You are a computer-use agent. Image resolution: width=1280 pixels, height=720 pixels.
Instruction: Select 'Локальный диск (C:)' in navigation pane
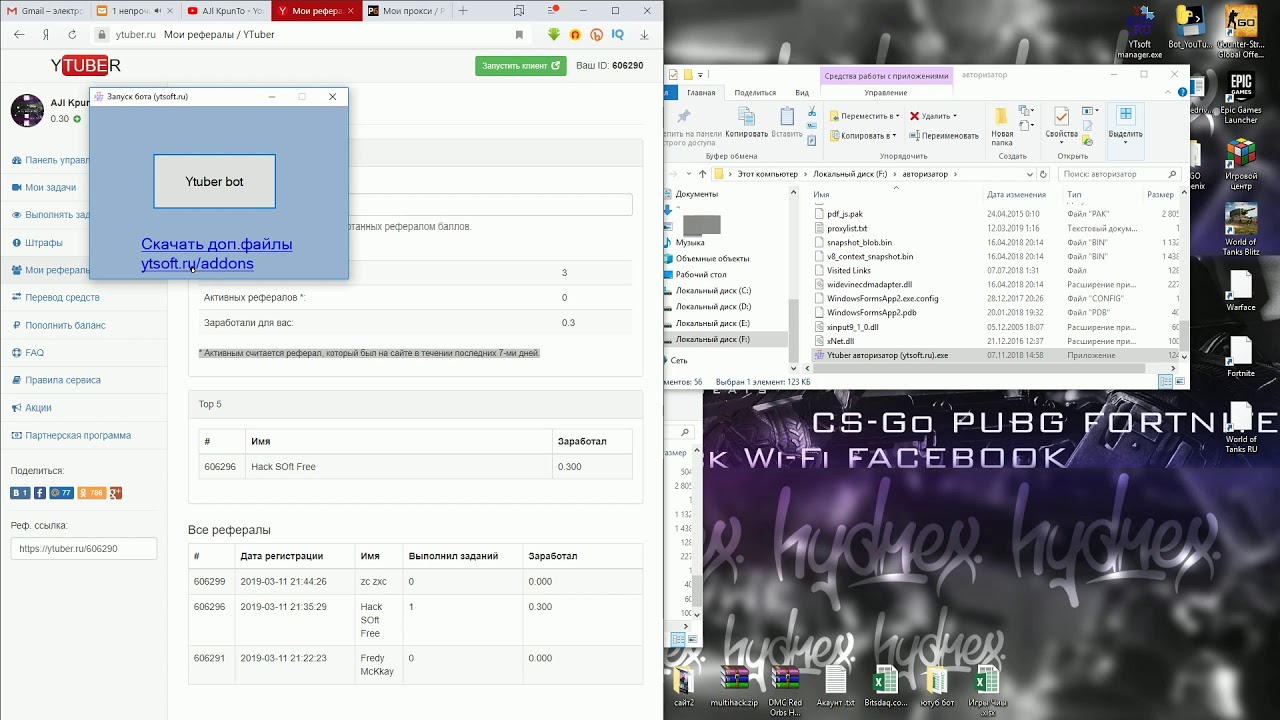click(713, 290)
